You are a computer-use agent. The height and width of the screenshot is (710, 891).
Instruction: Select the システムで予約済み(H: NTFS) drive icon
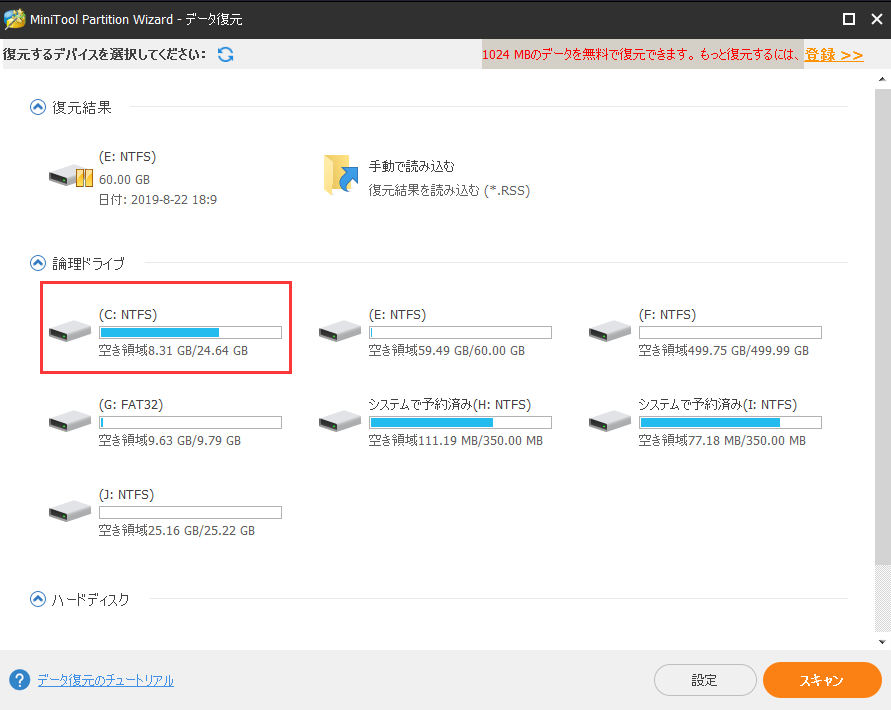(339, 418)
